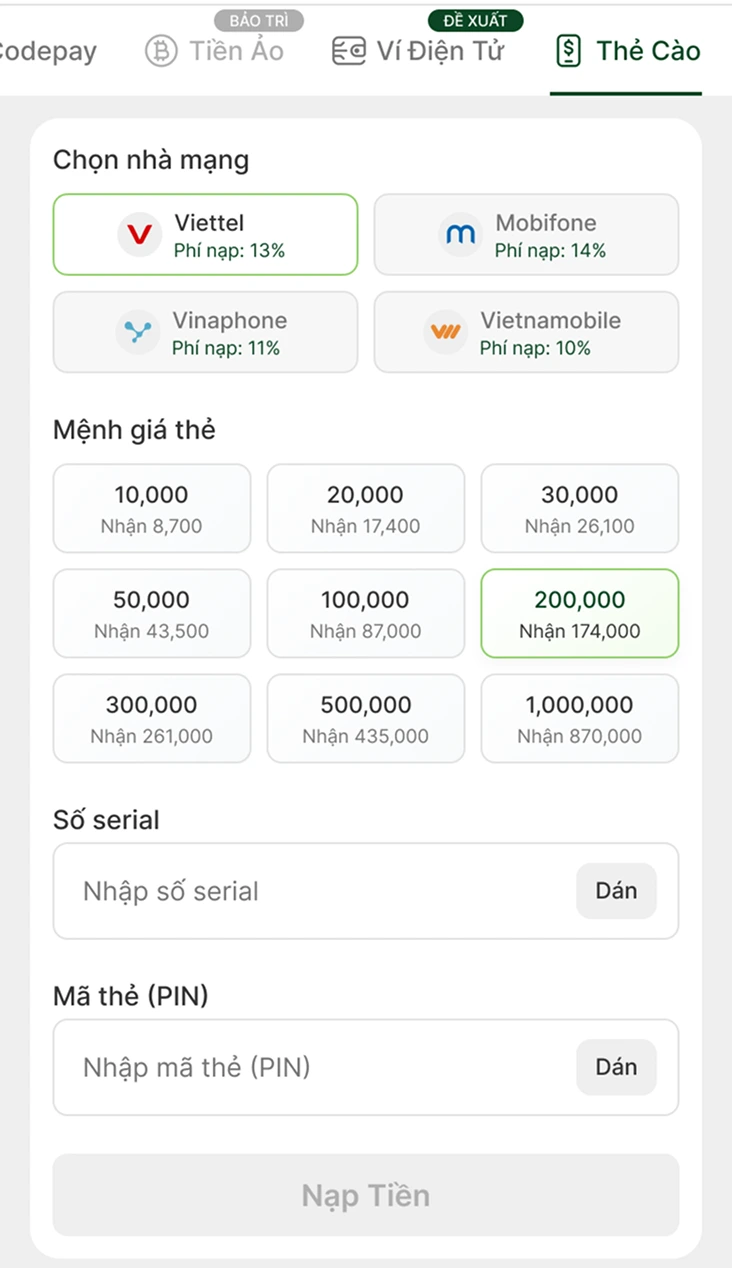Choose the 10,000 card denomination
Viewport: 732px width, 1268px height.
pyautogui.click(x=151, y=508)
